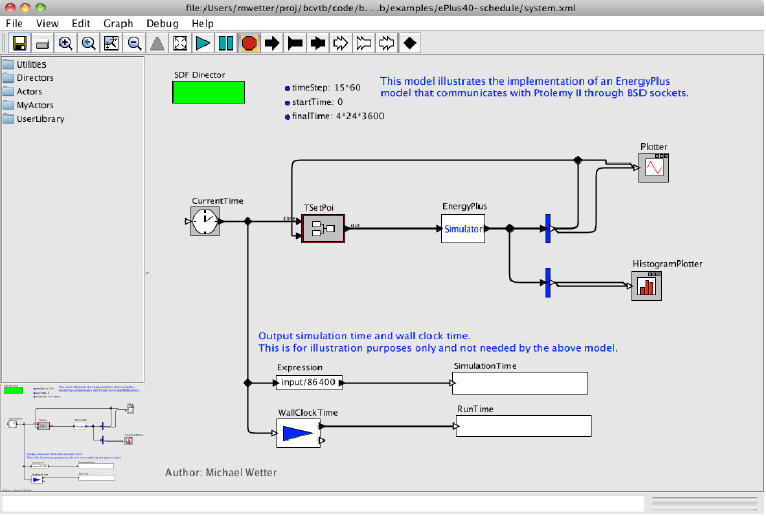Click the relation diamond before Expression input

coord(248,383)
